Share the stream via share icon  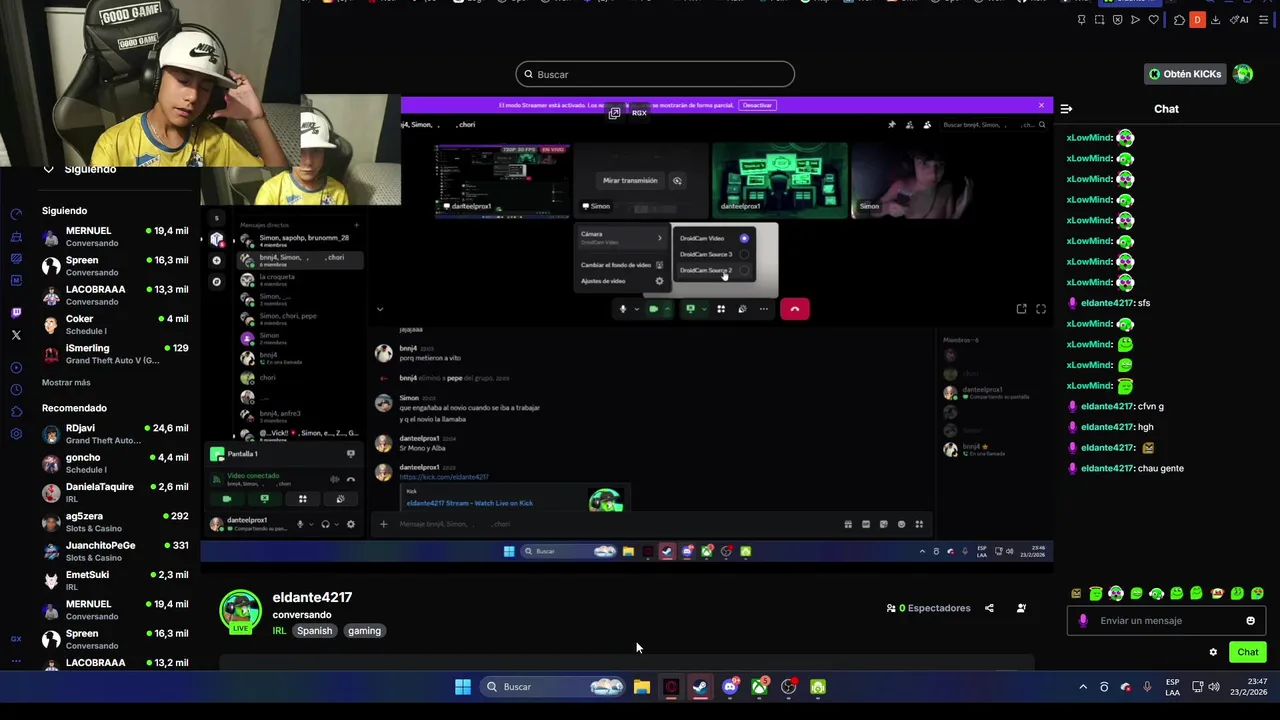click(x=989, y=608)
